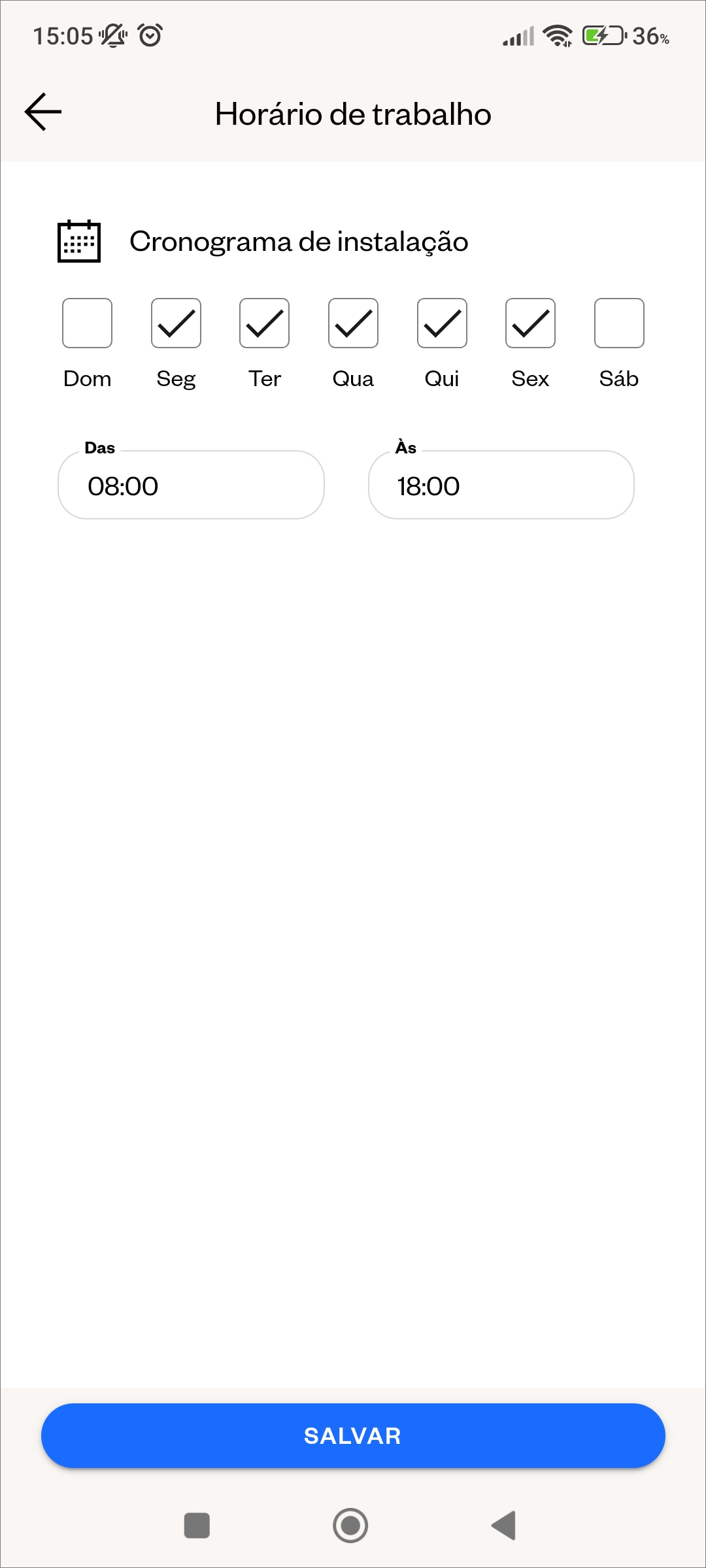The height and width of the screenshot is (1568, 706).
Task: Open the Das start time picker
Action: 191,485
